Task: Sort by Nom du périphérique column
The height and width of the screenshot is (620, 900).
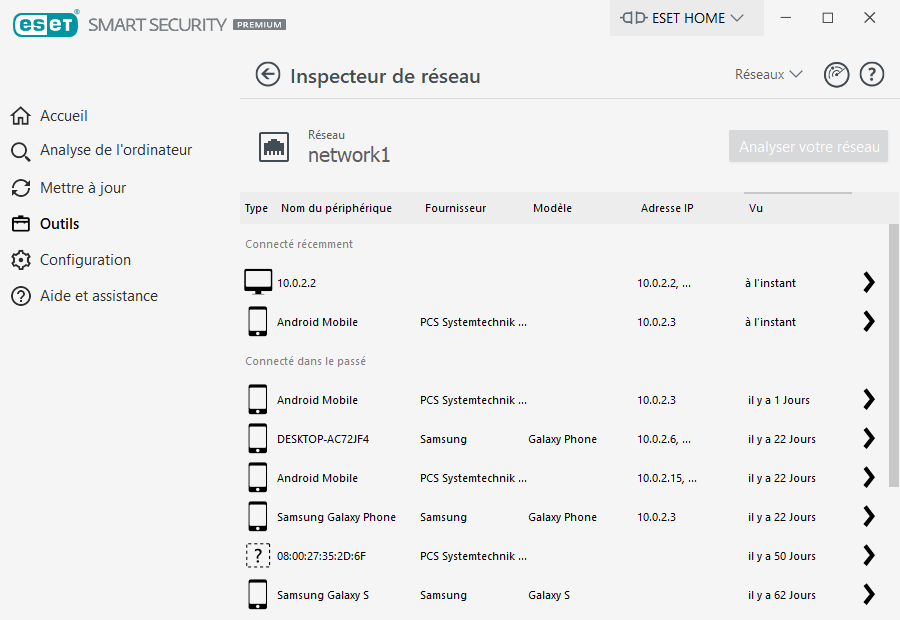Action: (x=336, y=208)
